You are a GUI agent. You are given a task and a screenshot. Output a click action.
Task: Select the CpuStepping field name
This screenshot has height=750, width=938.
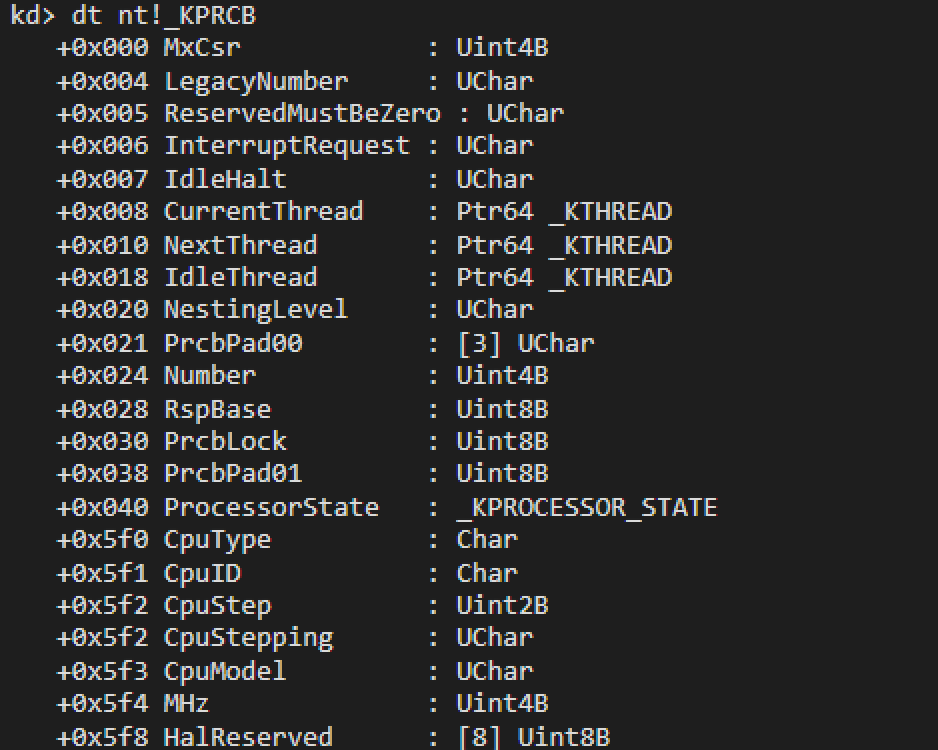click(248, 637)
